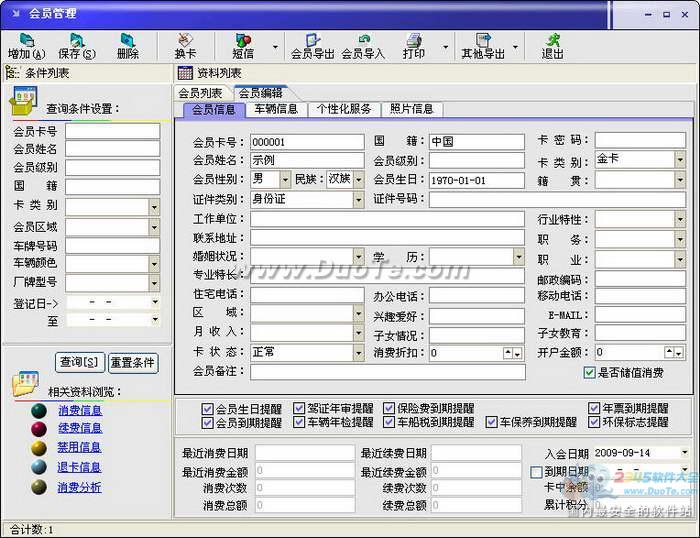Click the 会员导入 member import icon
The width and height of the screenshot is (700, 538).
363,46
